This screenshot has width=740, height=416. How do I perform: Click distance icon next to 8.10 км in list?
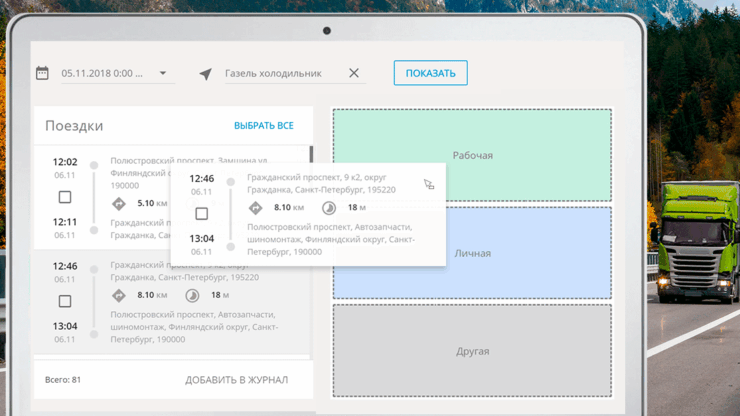click(119, 295)
